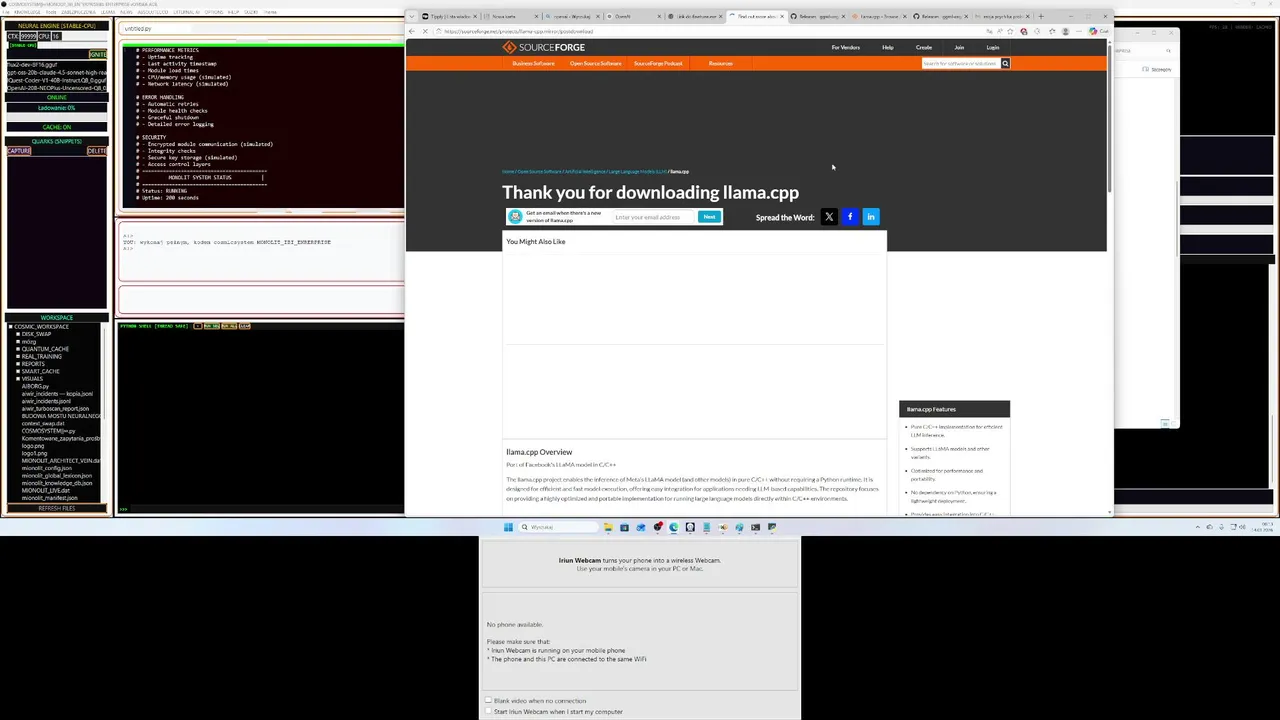
Task: Click the For Vendors link
Action: click(845, 47)
